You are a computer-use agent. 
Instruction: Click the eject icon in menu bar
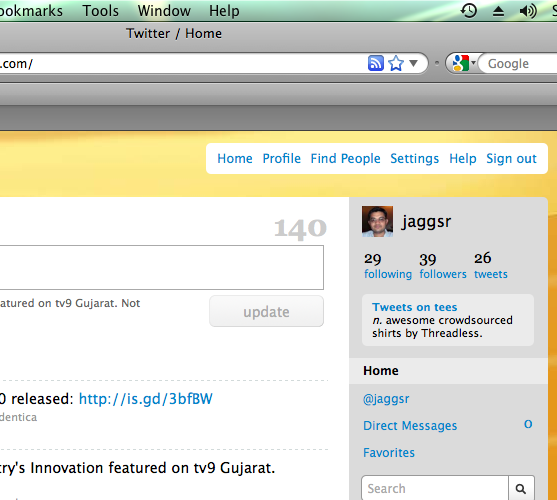[x=498, y=11]
